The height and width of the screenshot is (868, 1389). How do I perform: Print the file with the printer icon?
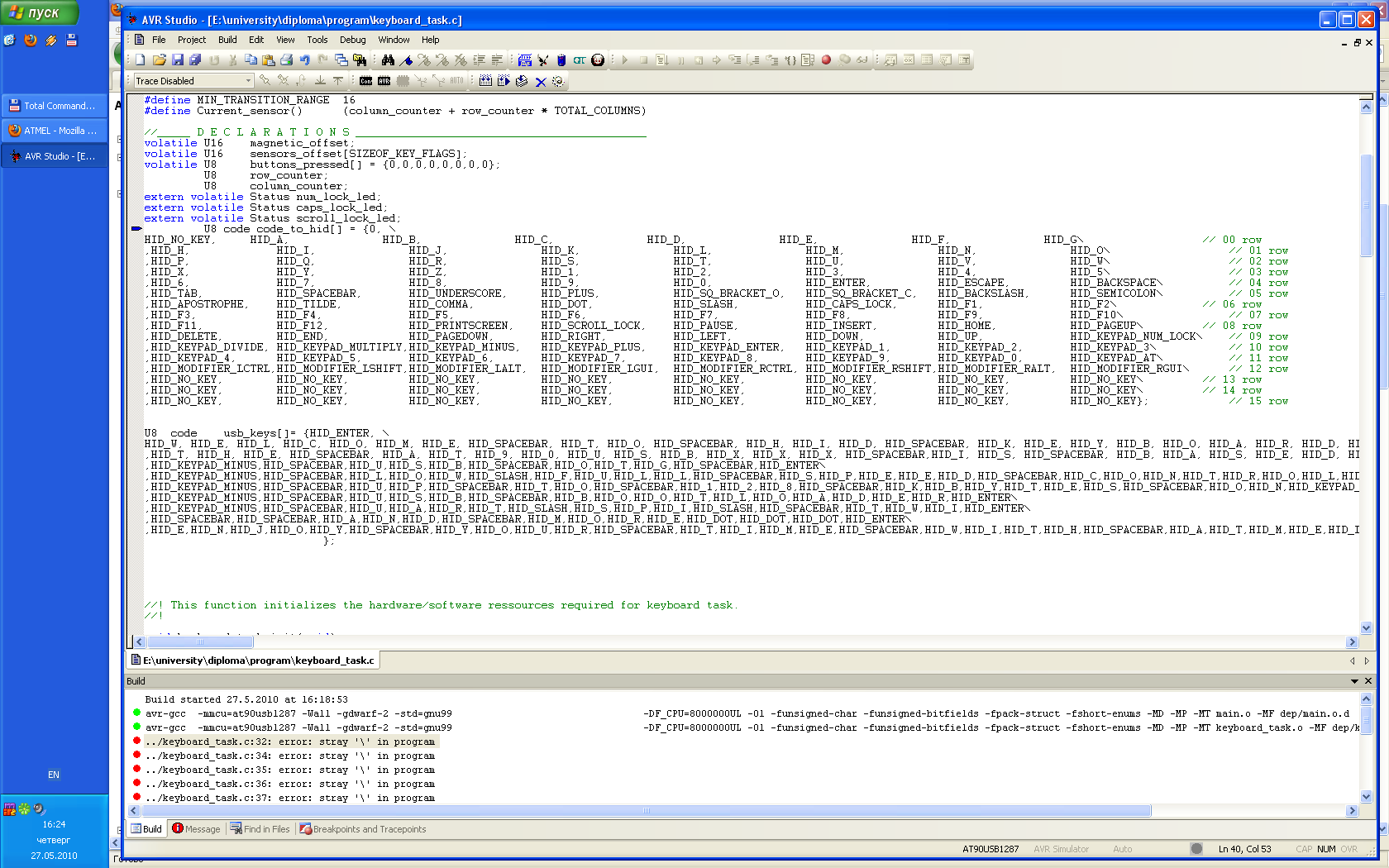click(287, 60)
